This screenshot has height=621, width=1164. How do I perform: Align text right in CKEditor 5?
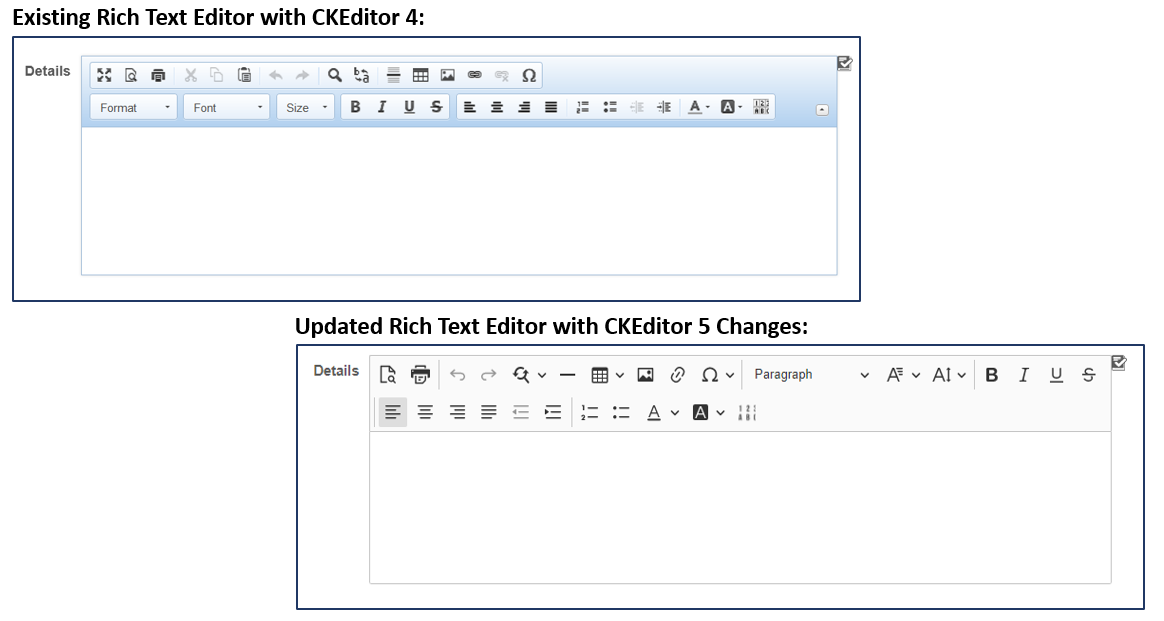click(x=457, y=412)
